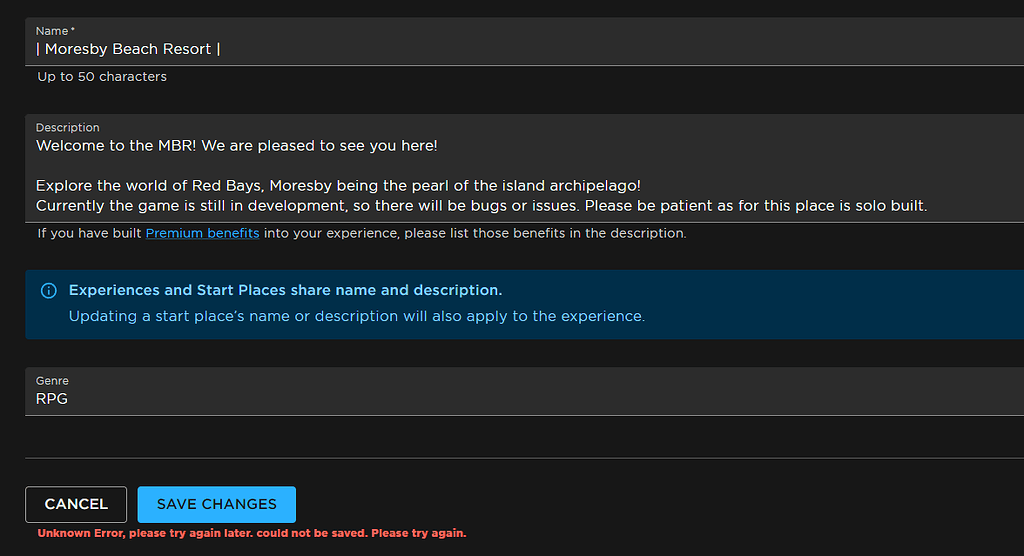Image resolution: width=1024 pixels, height=556 pixels.
Task: Place cursor in 'Currently the game is still' line
Action: (x=481, y=206)
